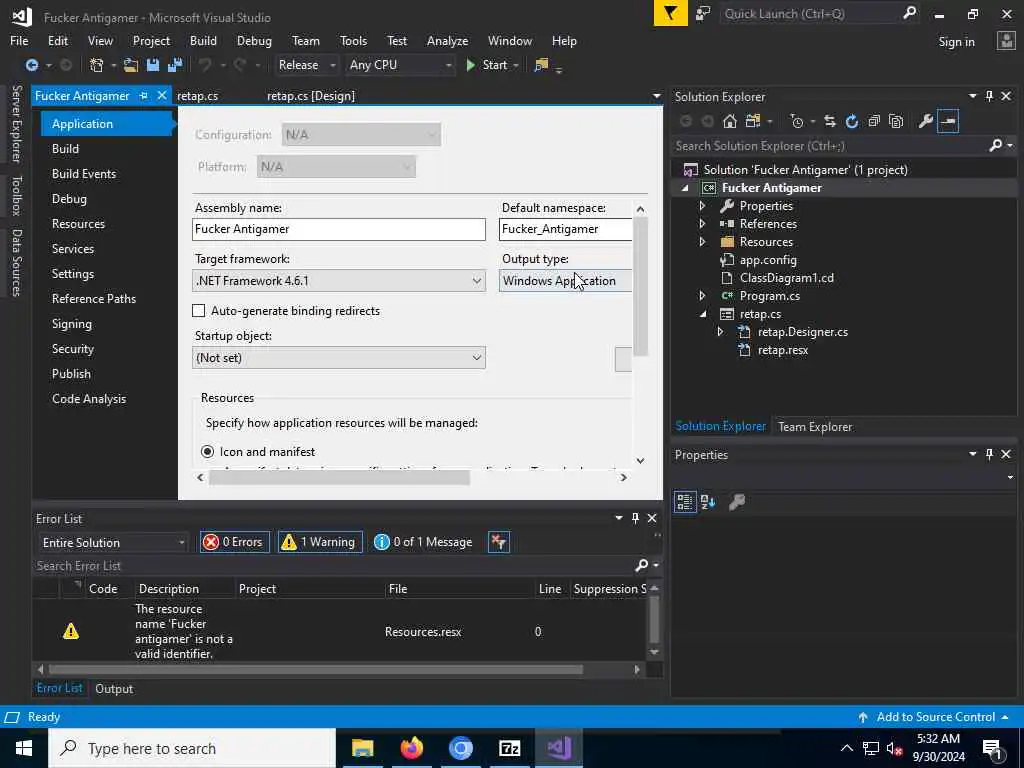This screenshot has height=768, width=1024.
Task: Collapse the retap.cs node
Action: (703, 314)
